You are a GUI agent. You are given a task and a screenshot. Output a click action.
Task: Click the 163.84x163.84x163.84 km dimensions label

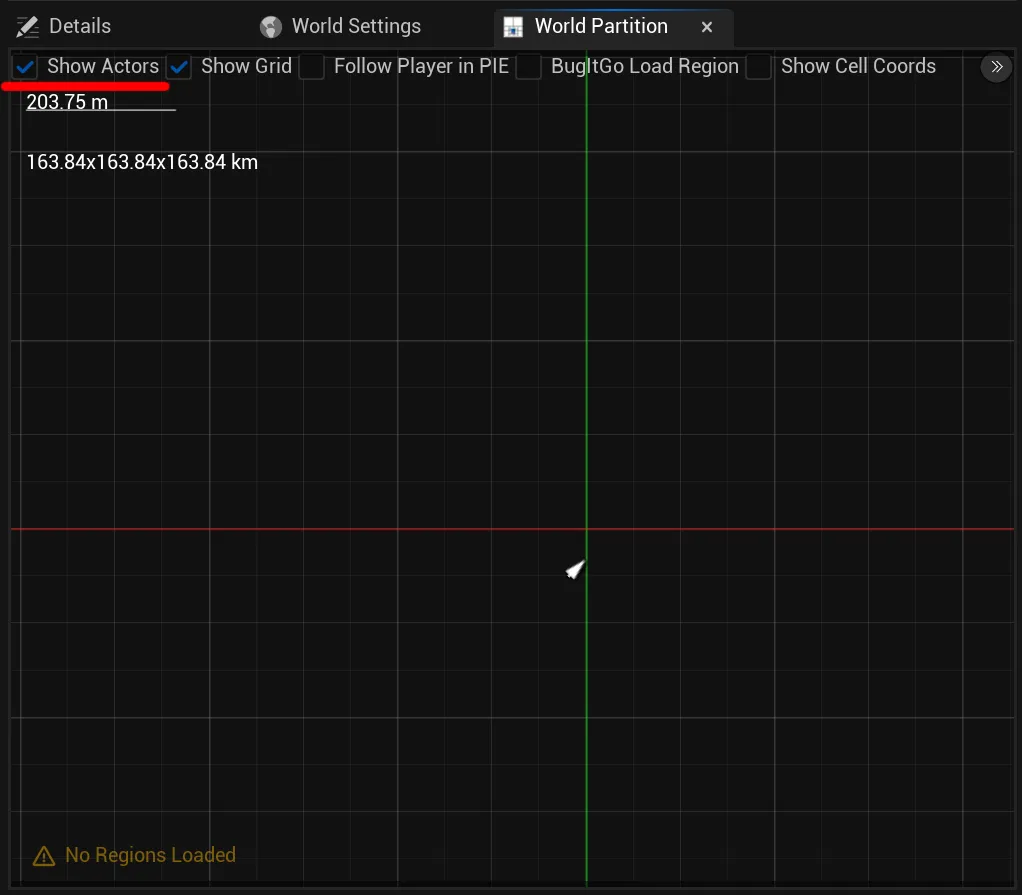click(x=142, y=162)
